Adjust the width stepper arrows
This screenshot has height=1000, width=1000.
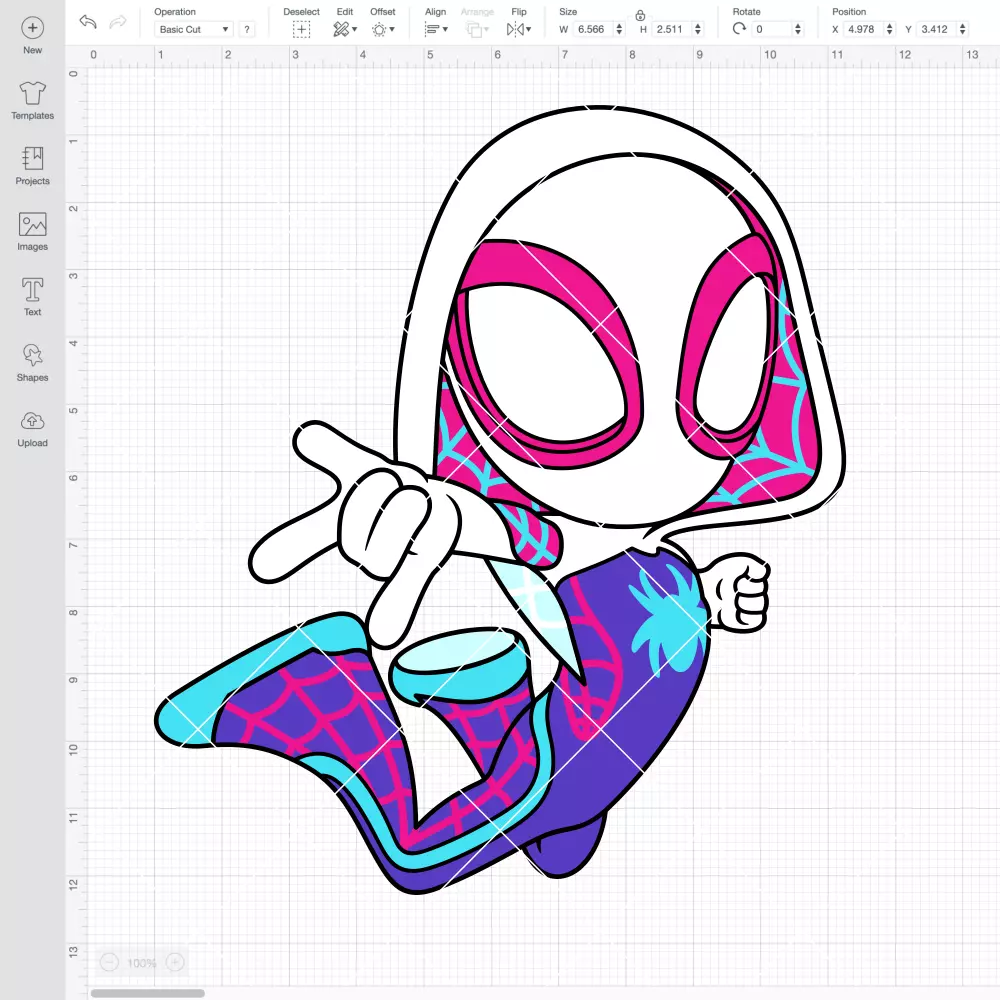[619, 29]
